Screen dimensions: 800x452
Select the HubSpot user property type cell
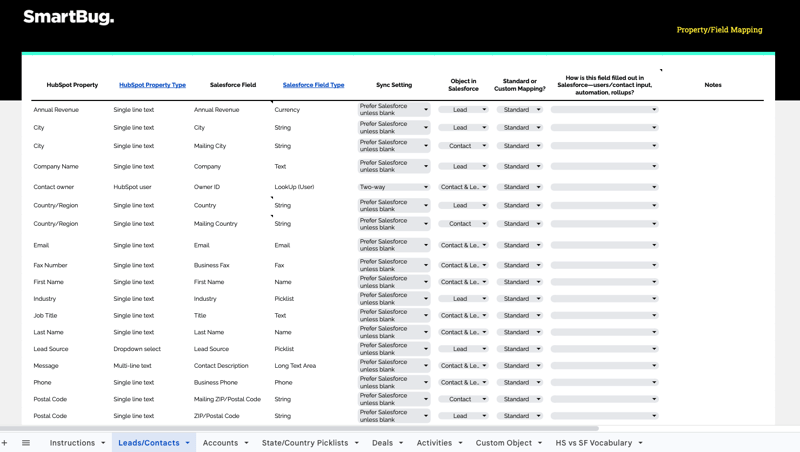(x=133, y=187)
